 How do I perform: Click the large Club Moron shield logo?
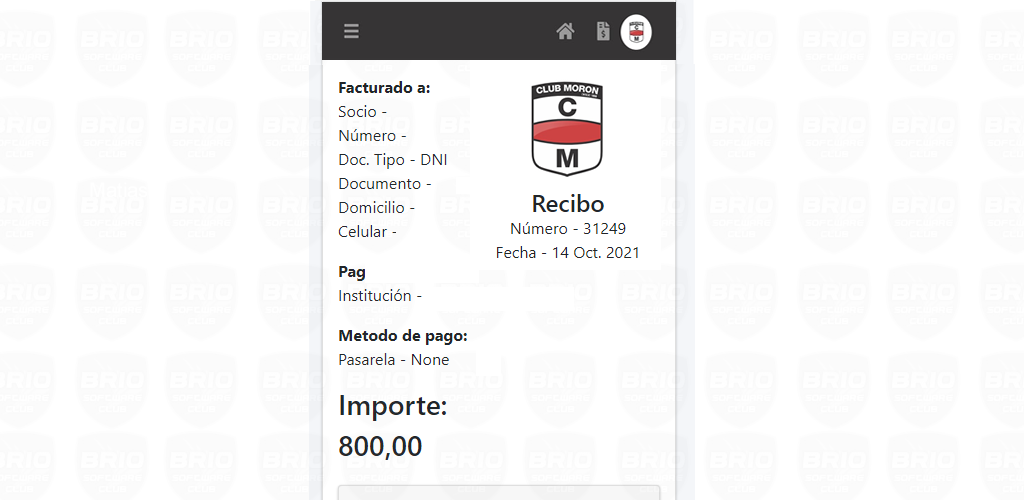click(x=567, y=129)
